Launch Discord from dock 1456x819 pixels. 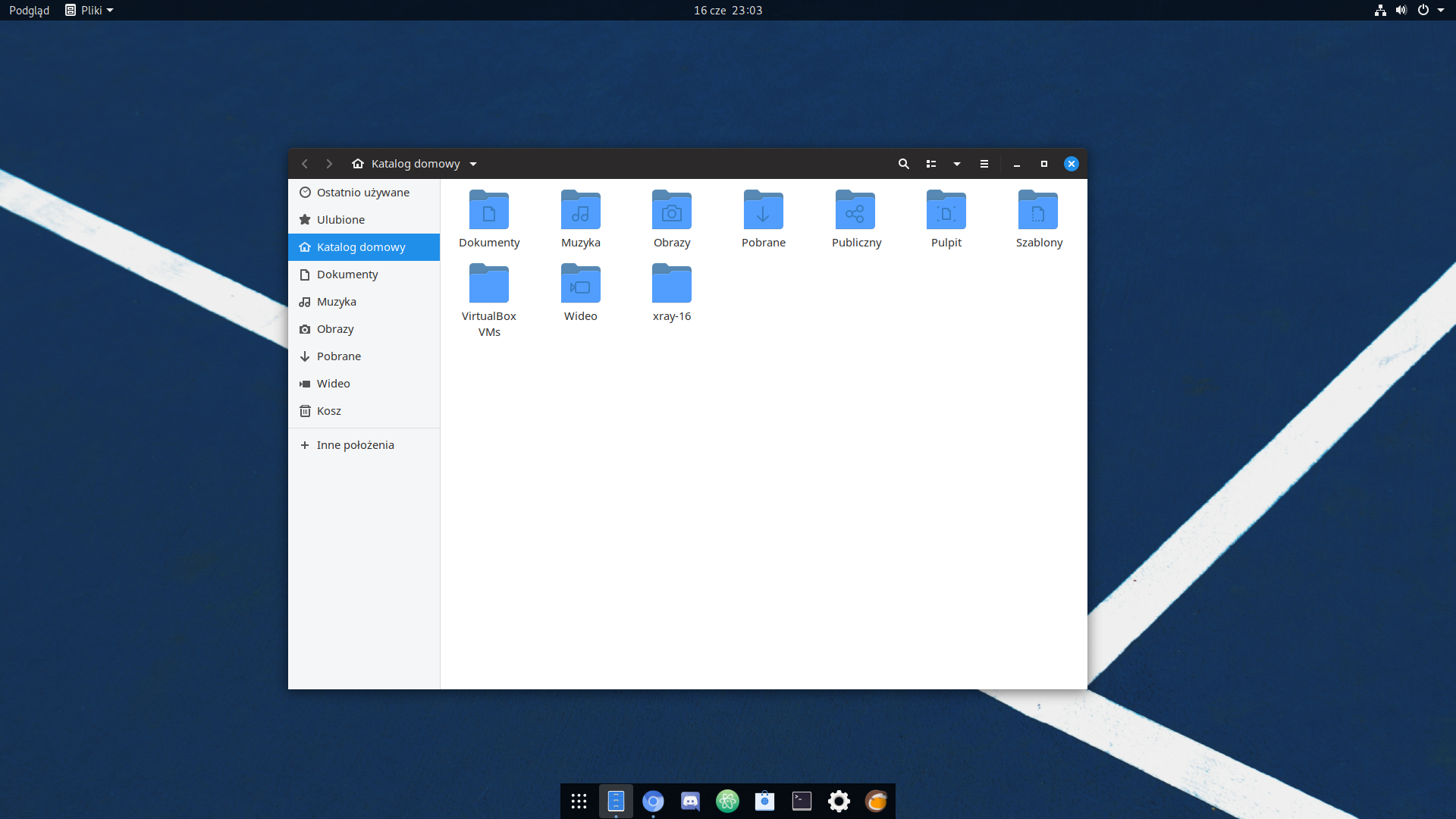tap(690, 801)
